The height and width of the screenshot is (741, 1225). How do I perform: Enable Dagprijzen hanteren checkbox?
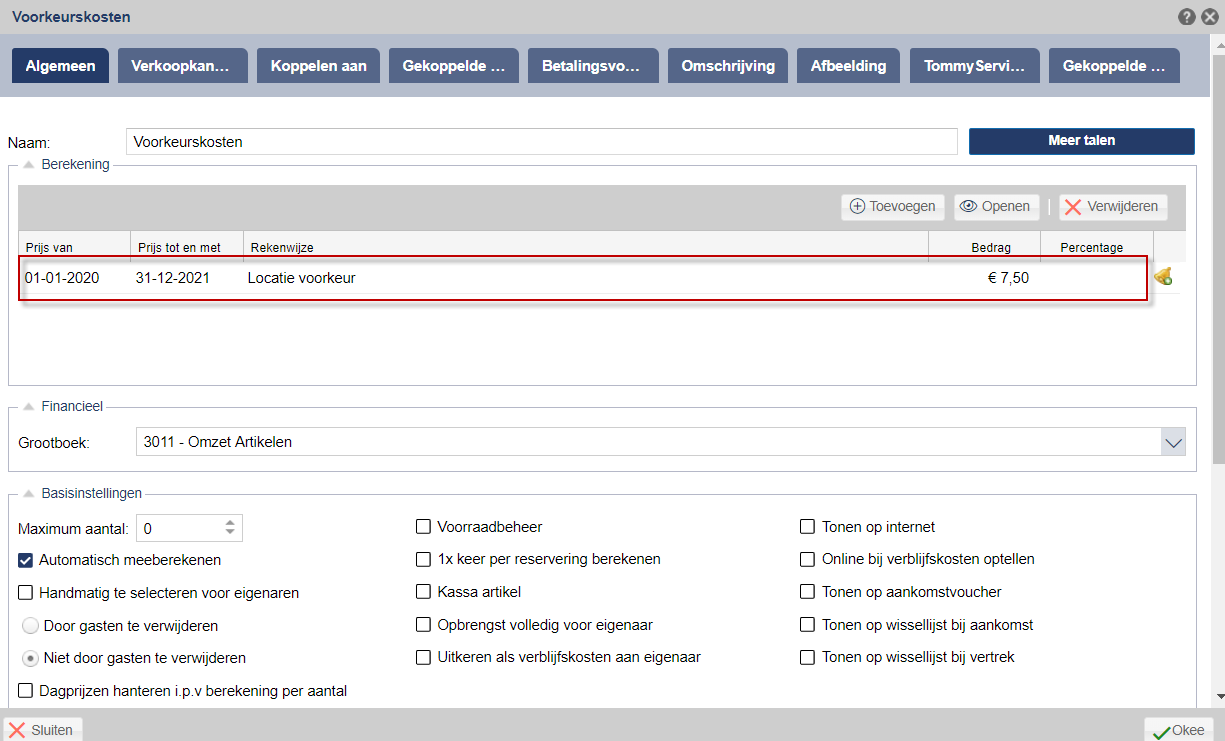point(26,690)
